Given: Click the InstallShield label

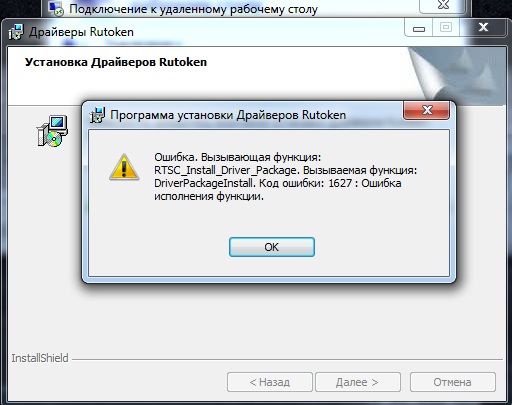Looking at the screenshot, I should (x=40, y=358).
